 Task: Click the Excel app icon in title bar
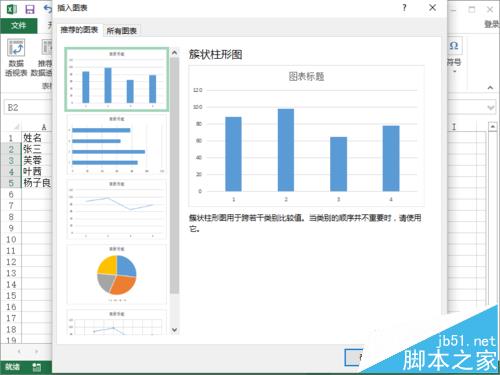(12, 9)
